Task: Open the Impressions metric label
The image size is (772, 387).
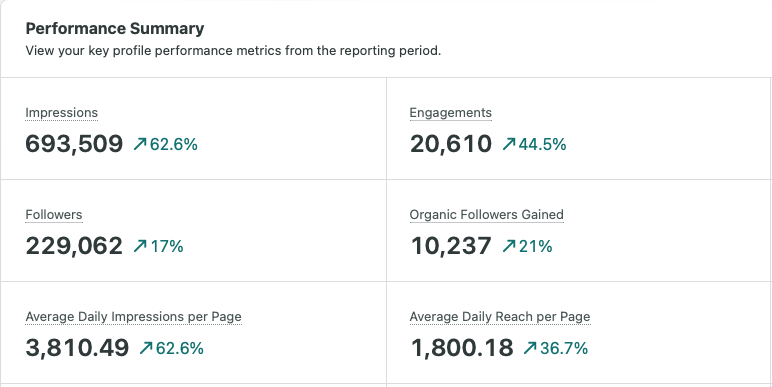Action: point(62,113)
